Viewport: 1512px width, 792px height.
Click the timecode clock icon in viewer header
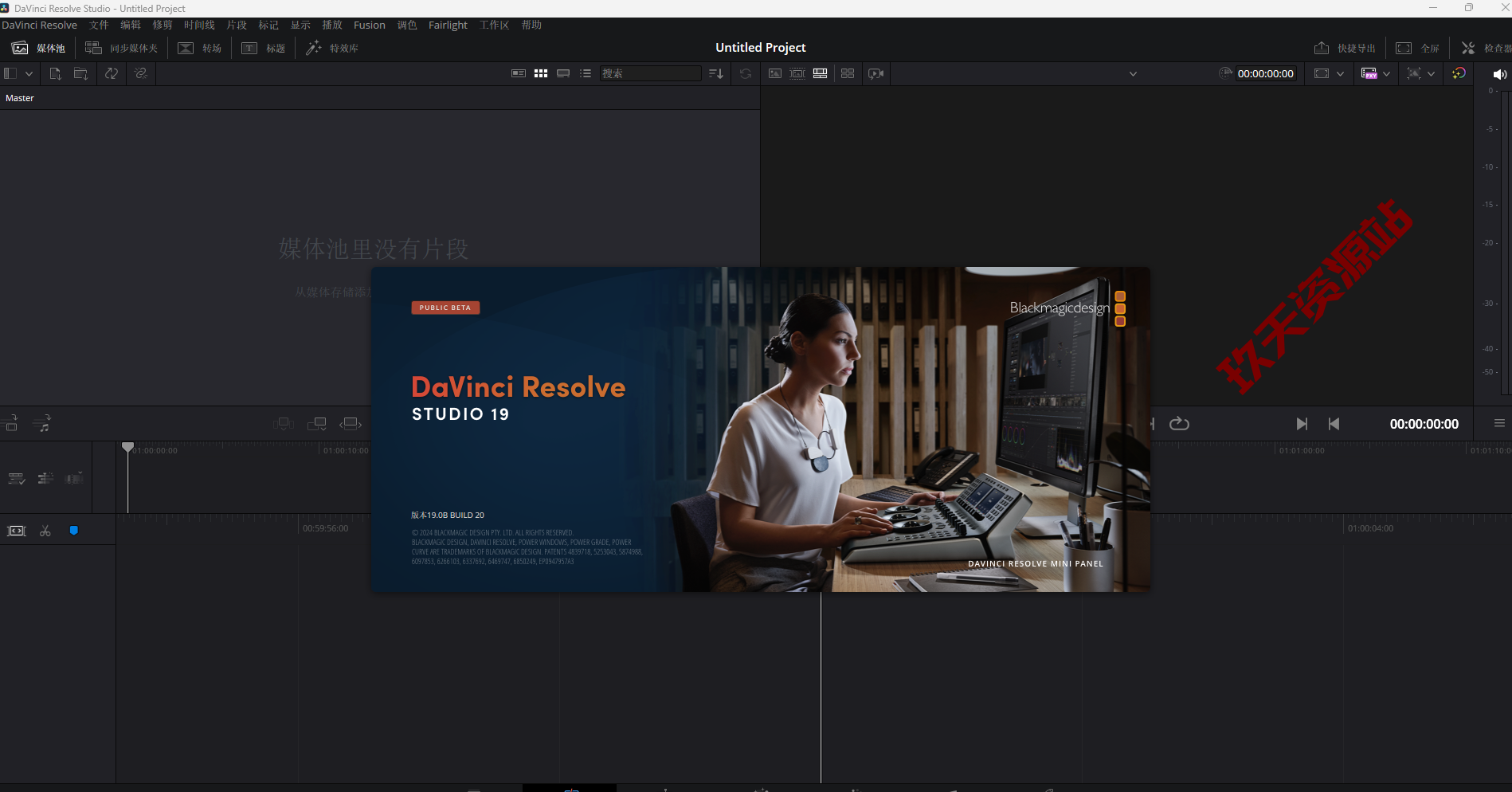pos(1225,73)
